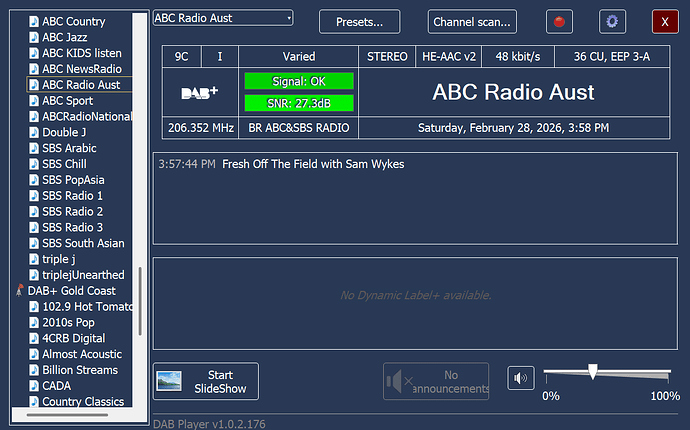Viewport: 690px width, 430px height.
Task: Open settings via the gear icon
Action: [613, 21]
